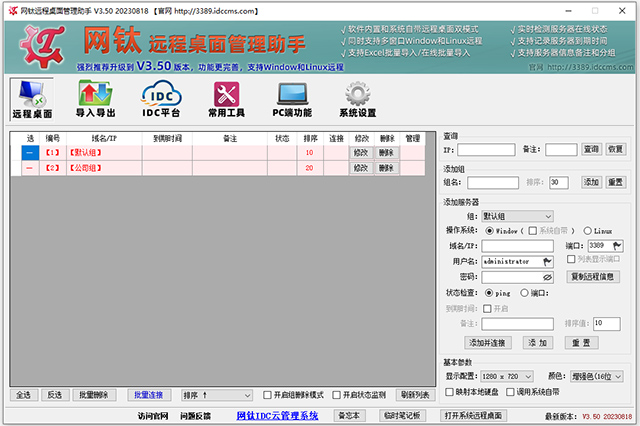Open 显示配置 1280 x 720 dropdown
Image resolution: width=640 pixels, height=426 pixels.
(507, 376)
